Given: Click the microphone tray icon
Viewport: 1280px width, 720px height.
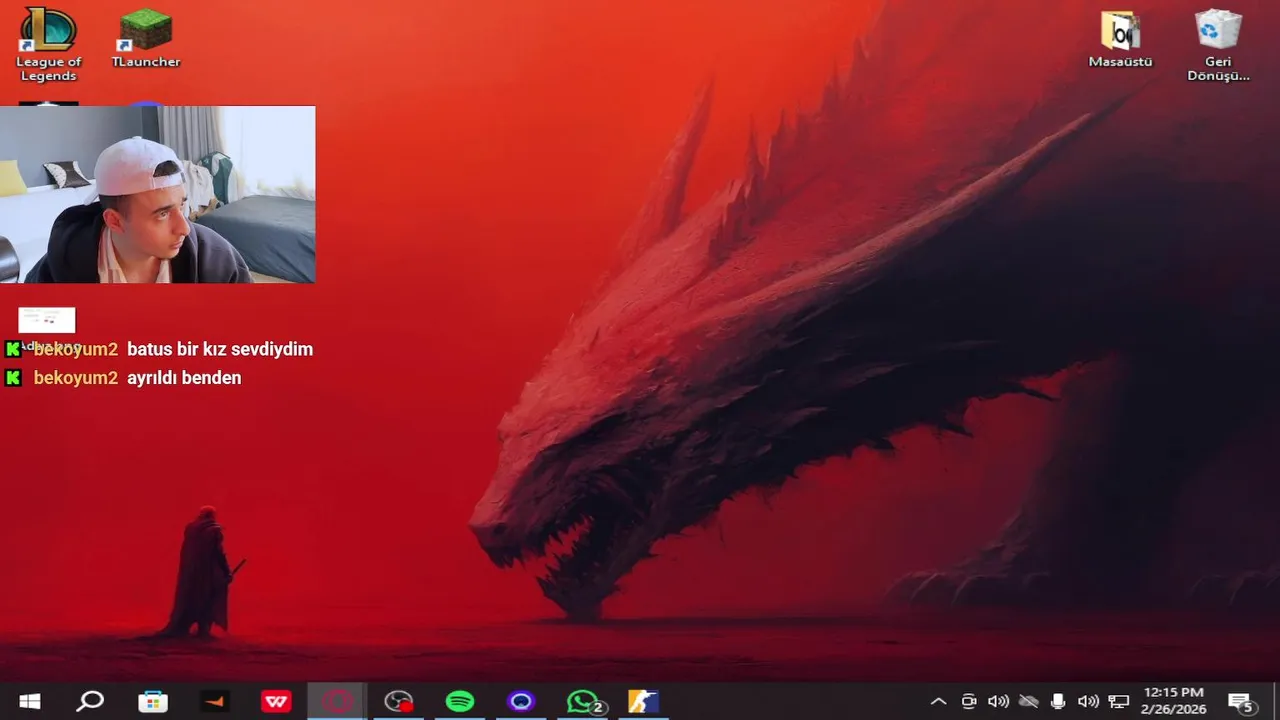Looking at the screenshot, I should click(x=1058, y=702).
